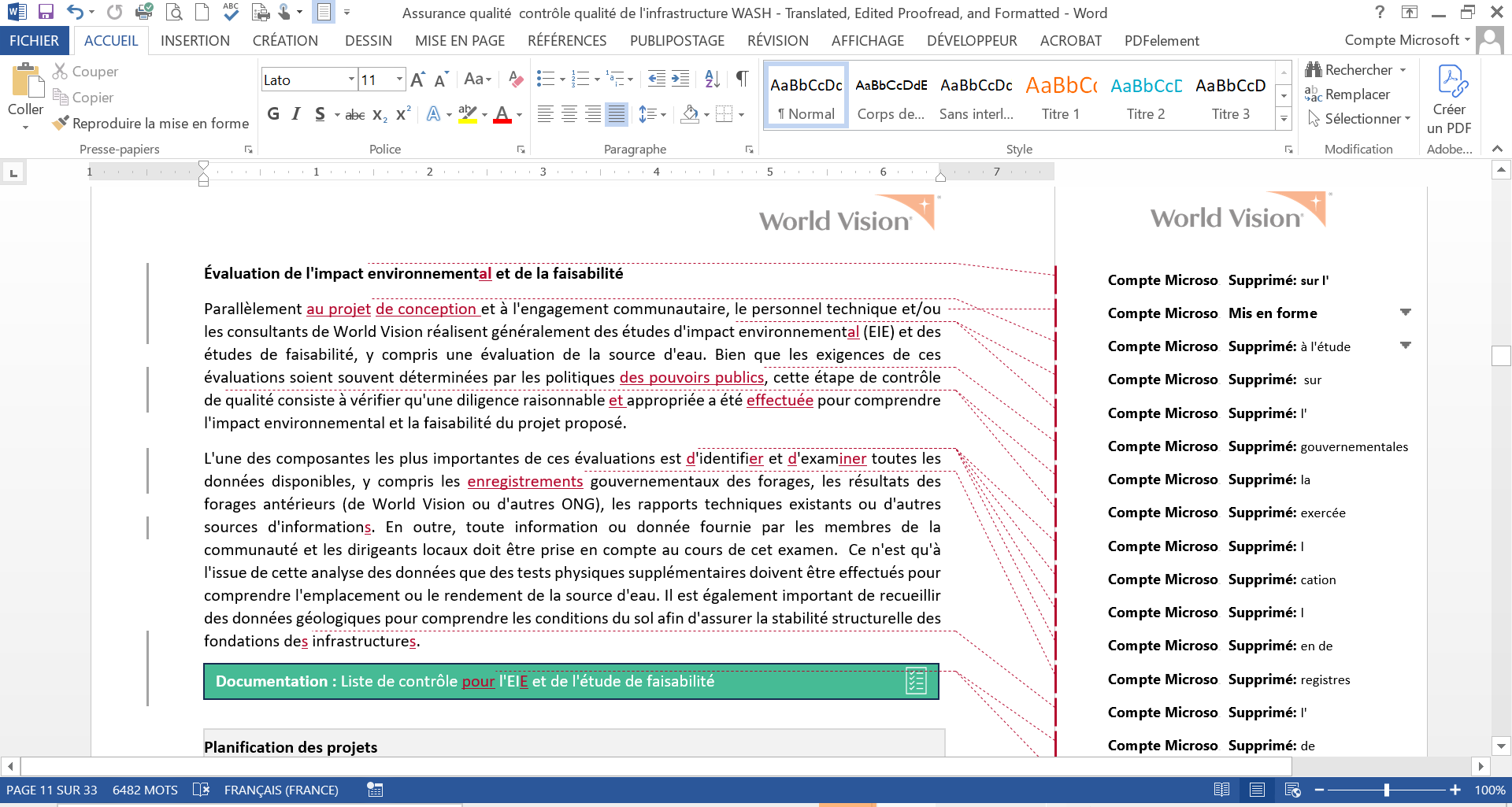Open print preview from the quick access toolbar
1512x807 pixels.
[x=174, y=12]
